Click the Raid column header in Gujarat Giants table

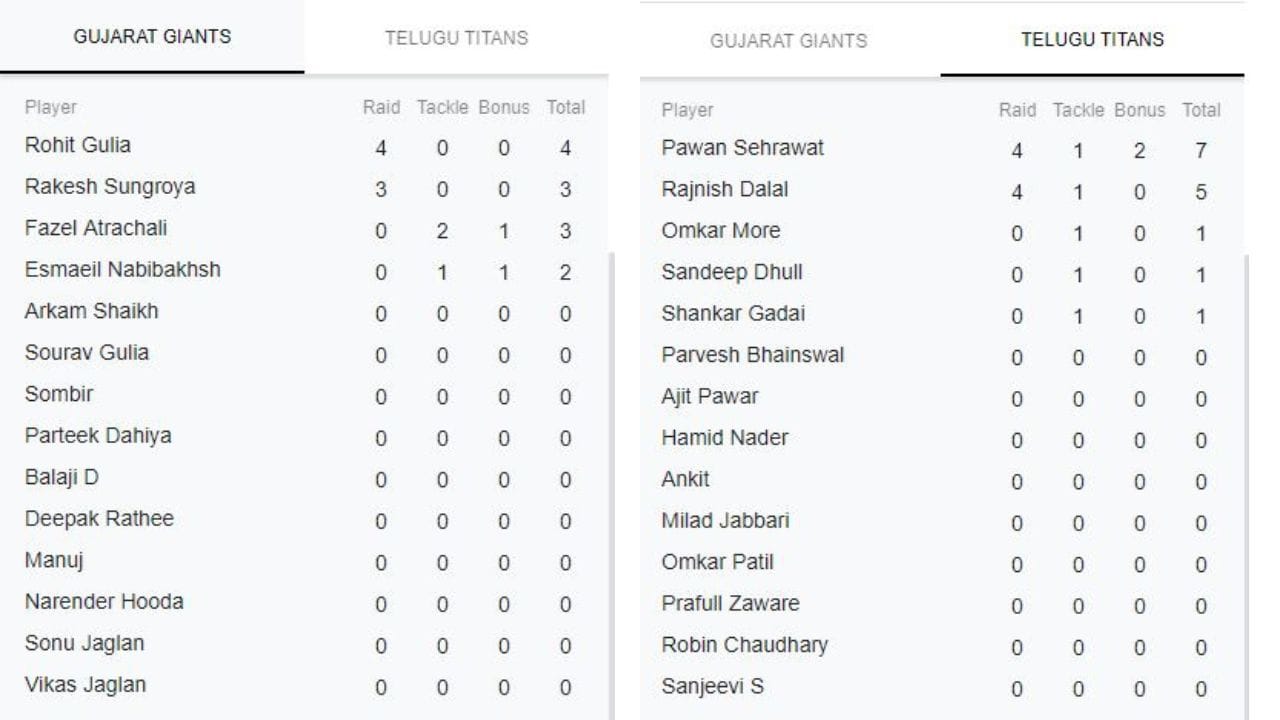pyautogui.click(x=381, y=107)
